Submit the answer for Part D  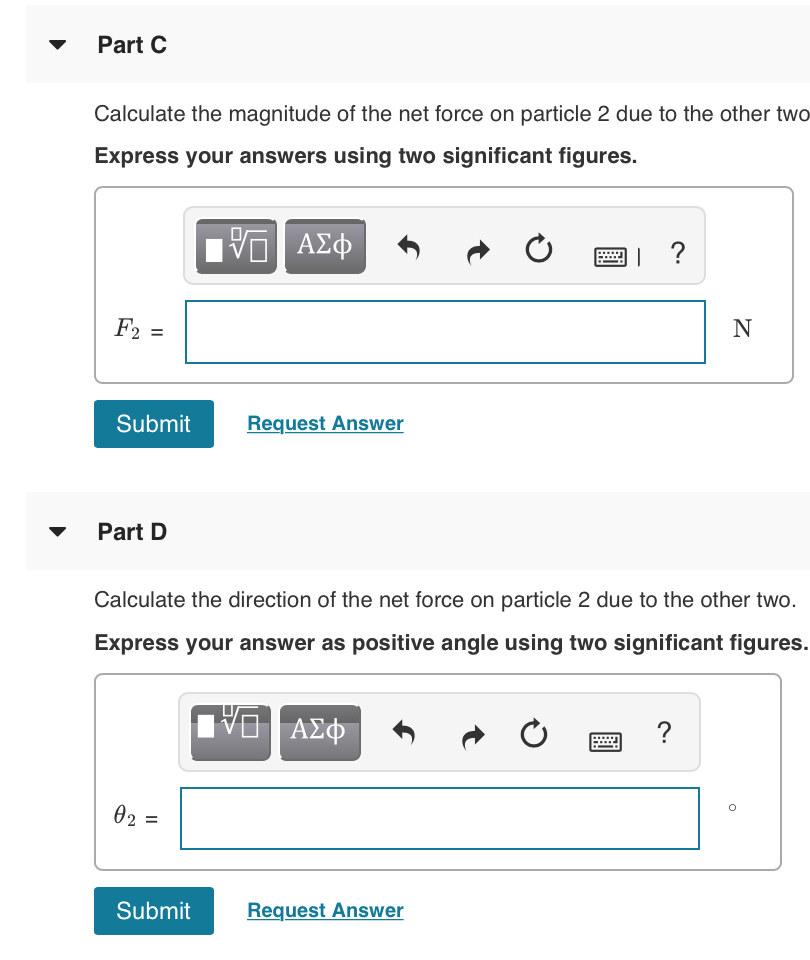(153, 910)
